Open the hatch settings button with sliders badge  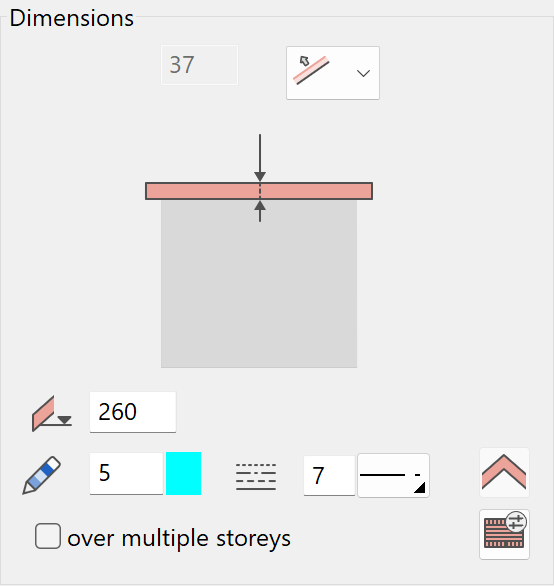tap(504, 534)
